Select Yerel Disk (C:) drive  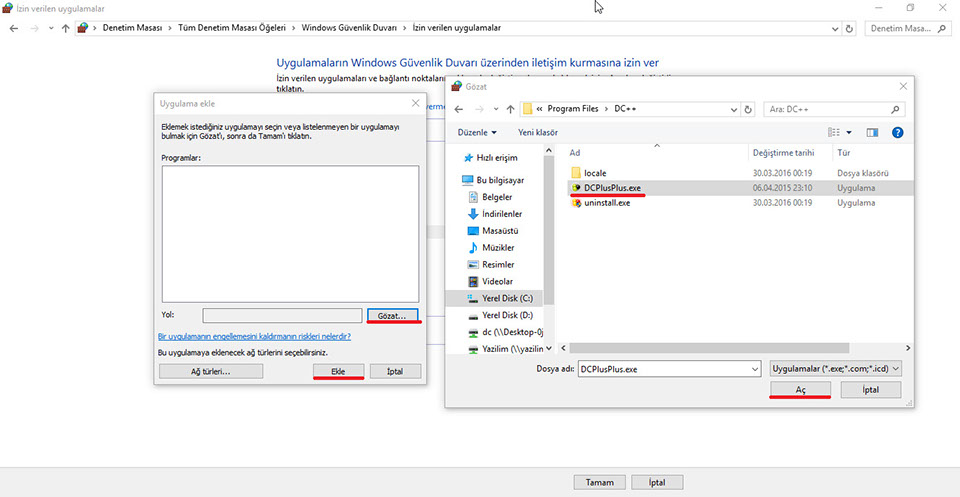pos(508,298)
